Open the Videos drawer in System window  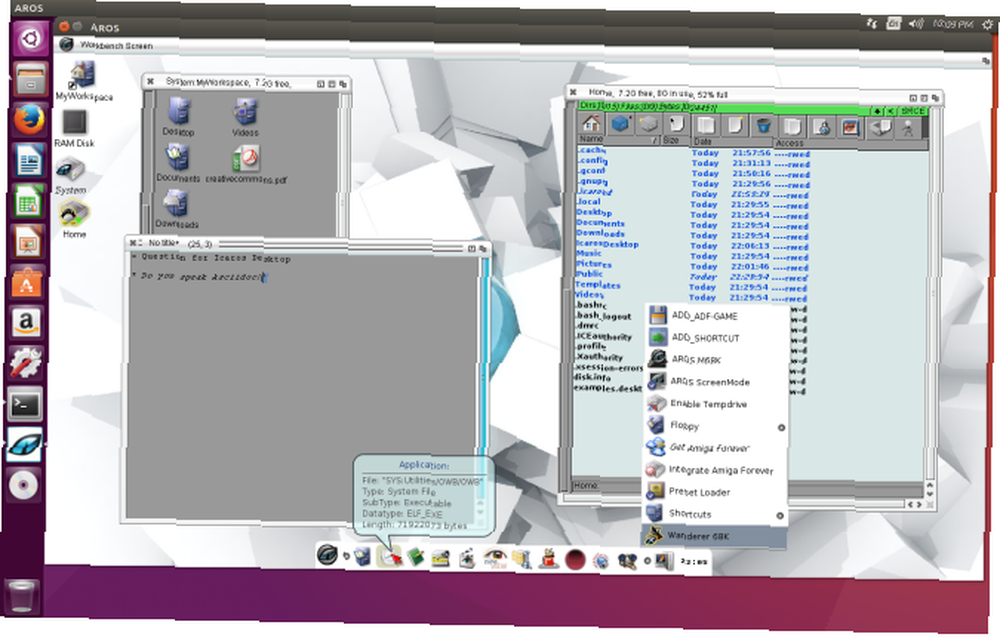point(245,118)
